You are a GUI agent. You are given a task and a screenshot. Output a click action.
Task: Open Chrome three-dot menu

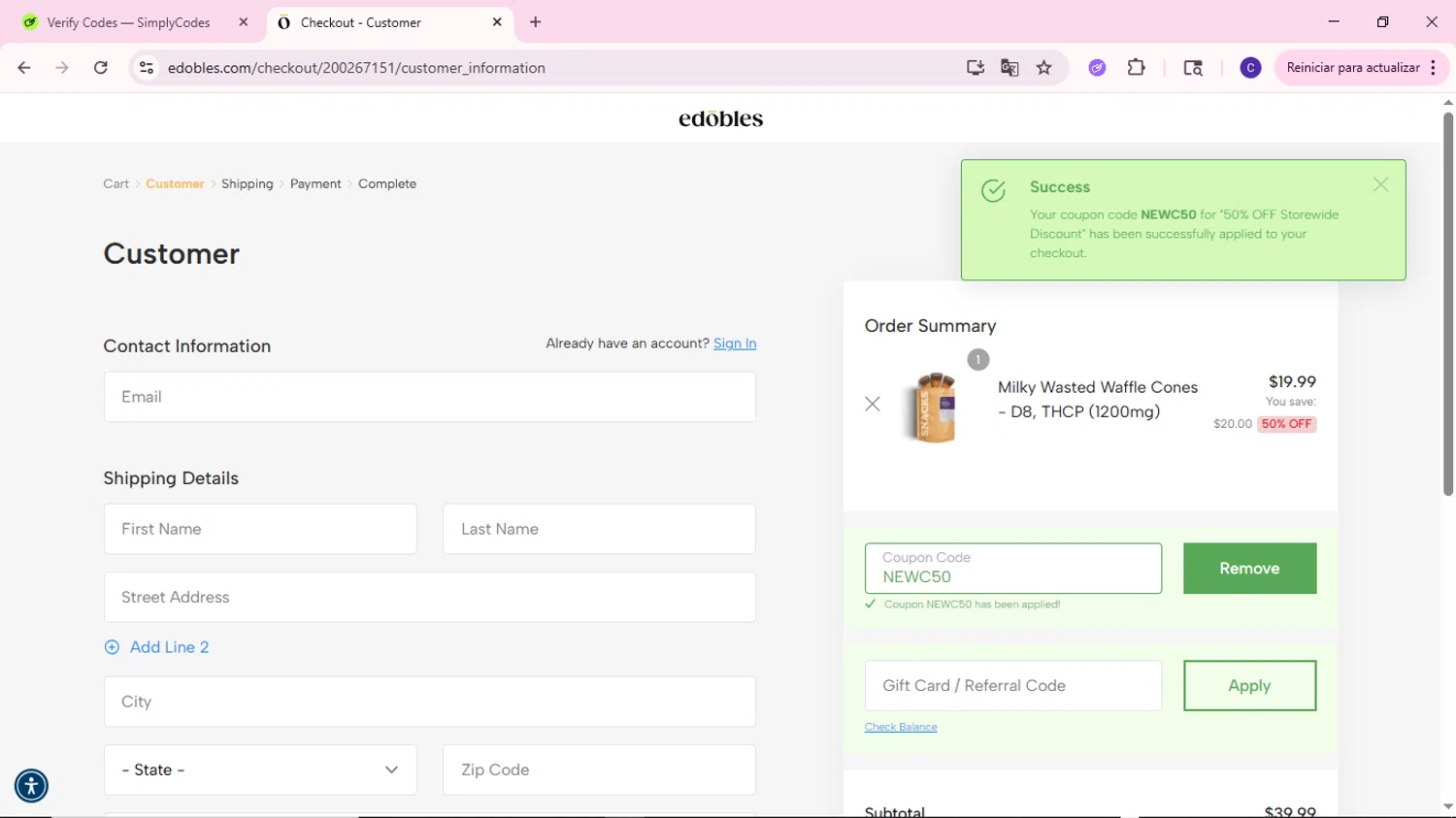click(x=1433, y=68)
